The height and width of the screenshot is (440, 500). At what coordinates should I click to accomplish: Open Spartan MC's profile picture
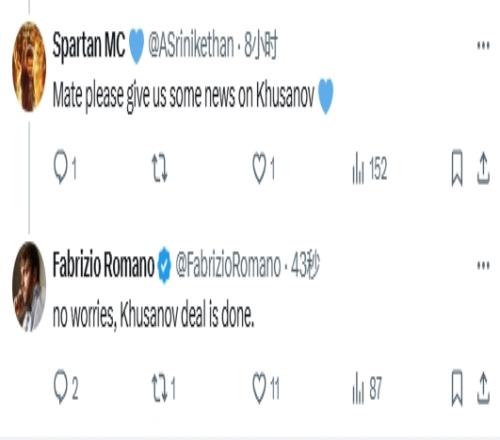(29, 66)
